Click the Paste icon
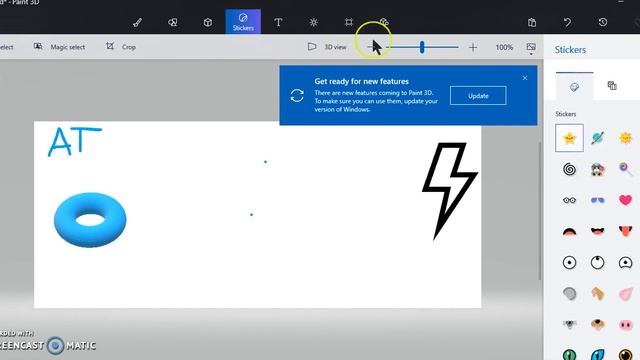 (x=532, y=22)
